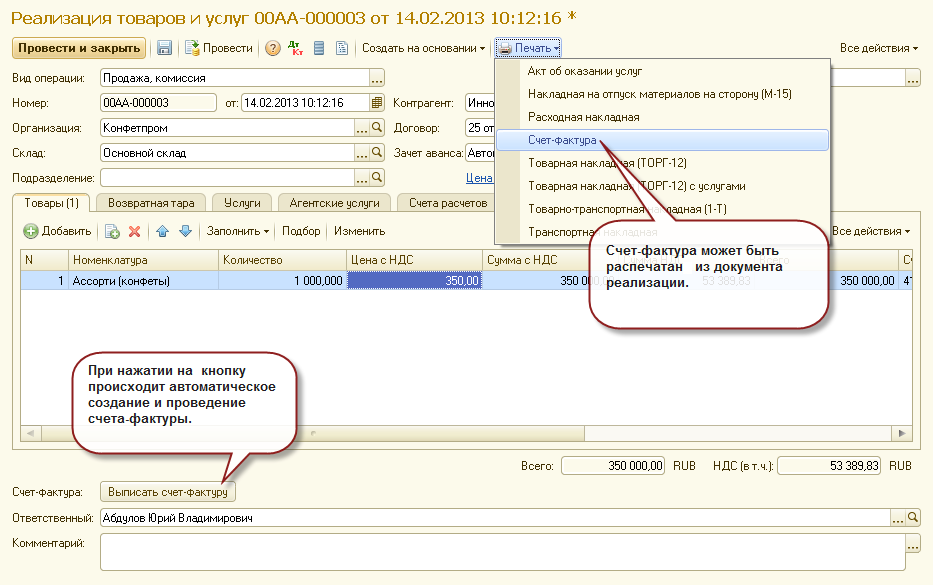Switch to Счета расчетов tab
The height and width of the screenshot is (585, 933).
[x=447, y=203]
